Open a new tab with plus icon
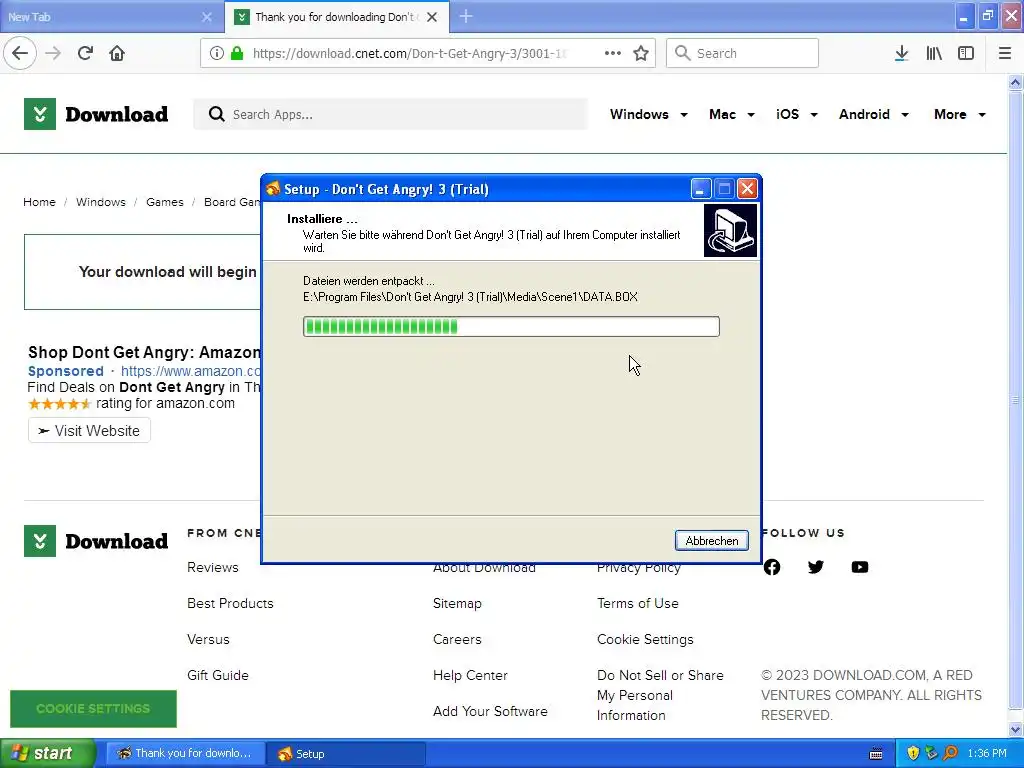The image size is (1024, 768). pos(466,16)
